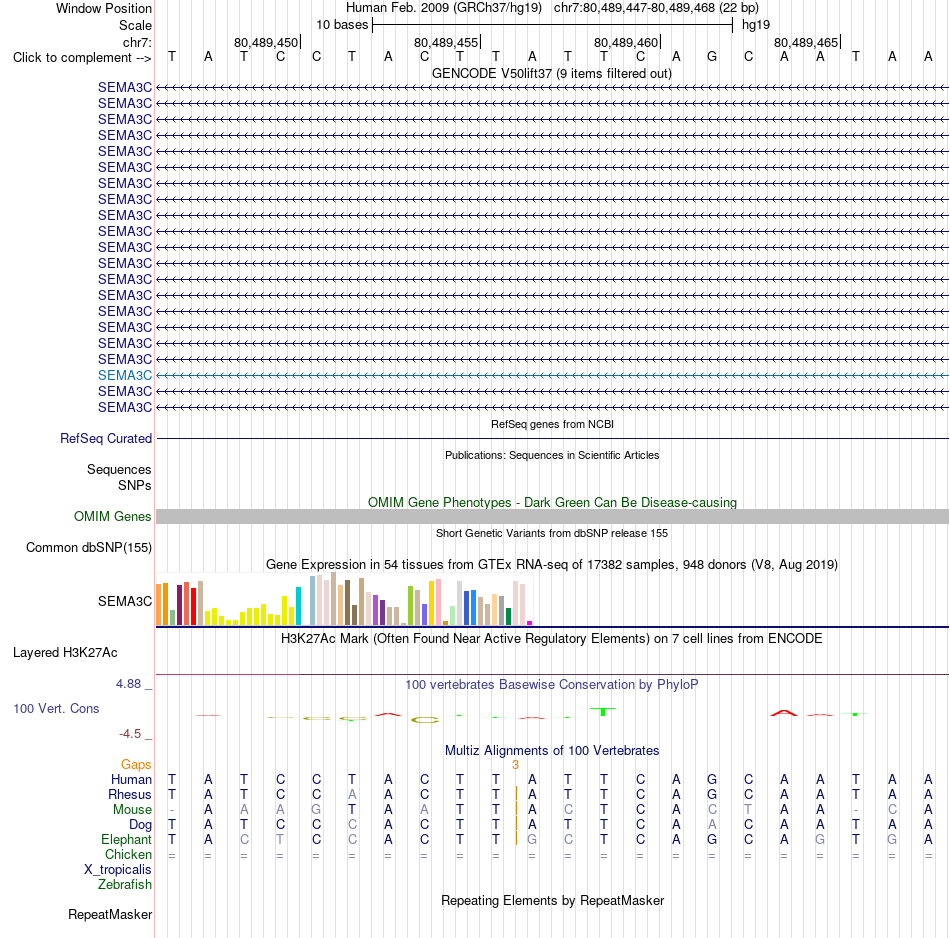
Task: Click the genome position header chr7:80,489,447-80,489,468
Action: tap(656, 8)
